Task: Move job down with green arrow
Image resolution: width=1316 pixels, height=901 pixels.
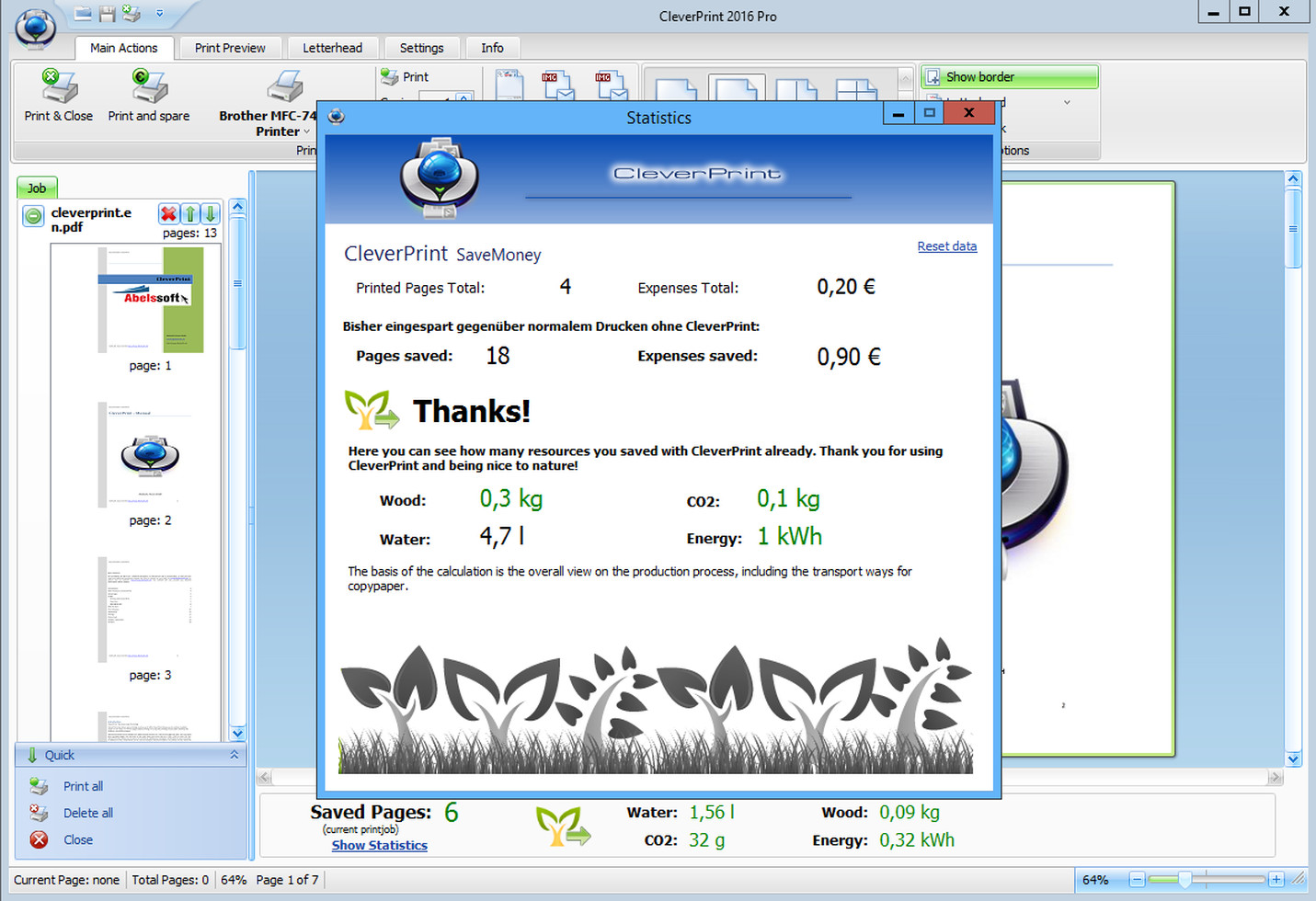Action: click(x=211, y=214)
